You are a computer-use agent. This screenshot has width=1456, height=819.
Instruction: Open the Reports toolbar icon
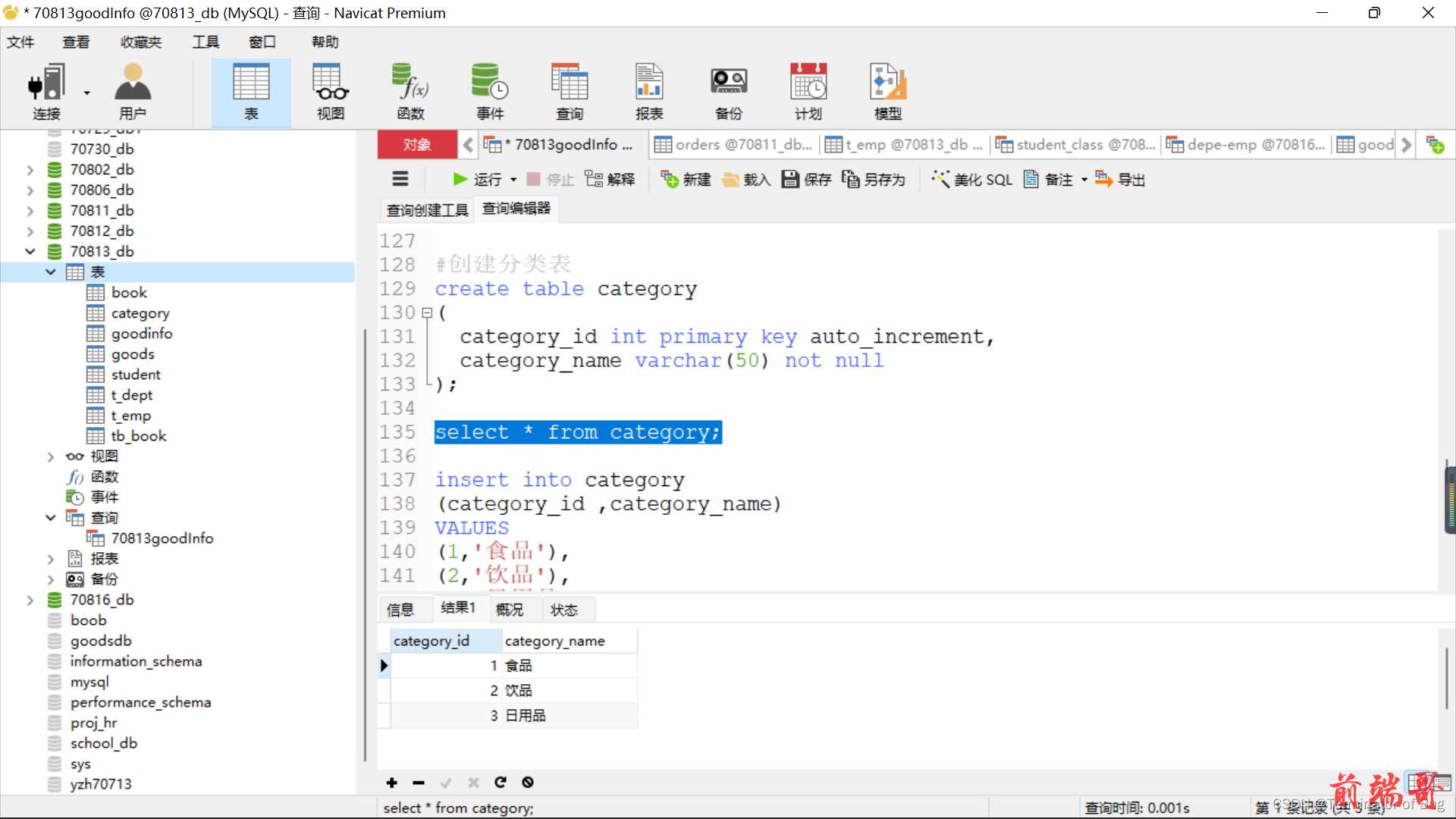[649, 92]
